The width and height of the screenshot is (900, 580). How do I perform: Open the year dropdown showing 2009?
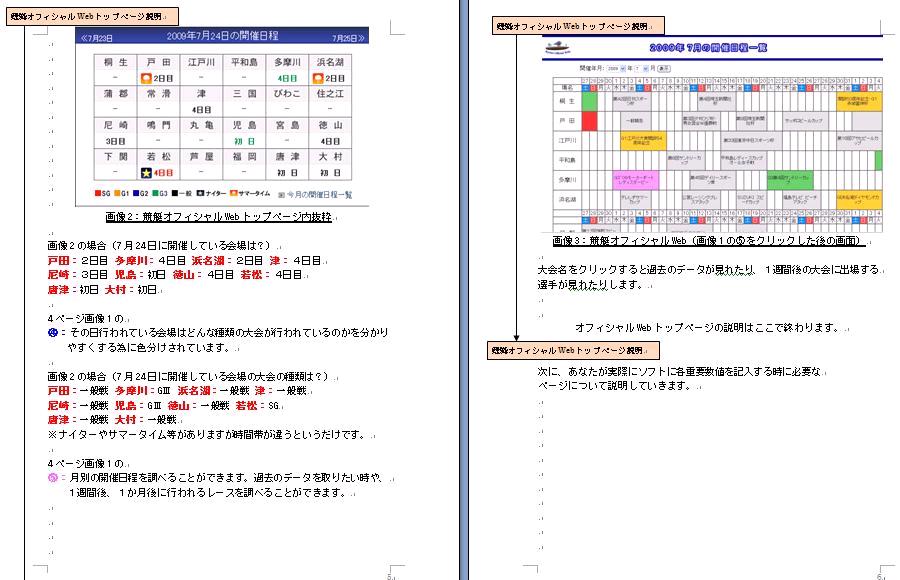[x=616, y=68]
